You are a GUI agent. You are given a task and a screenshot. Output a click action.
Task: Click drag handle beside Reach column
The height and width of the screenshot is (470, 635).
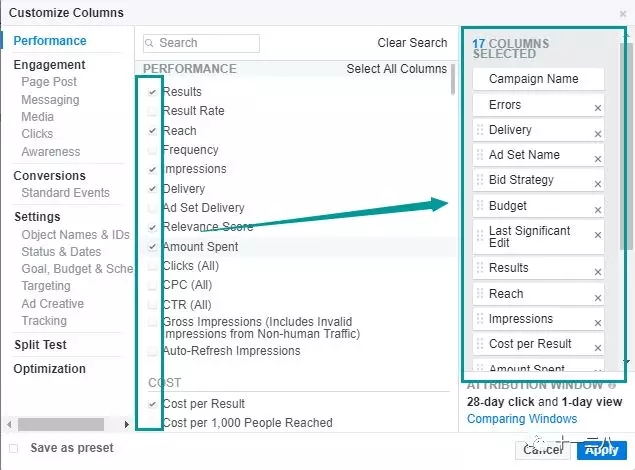pyautogui.click(x=480, y=294)
